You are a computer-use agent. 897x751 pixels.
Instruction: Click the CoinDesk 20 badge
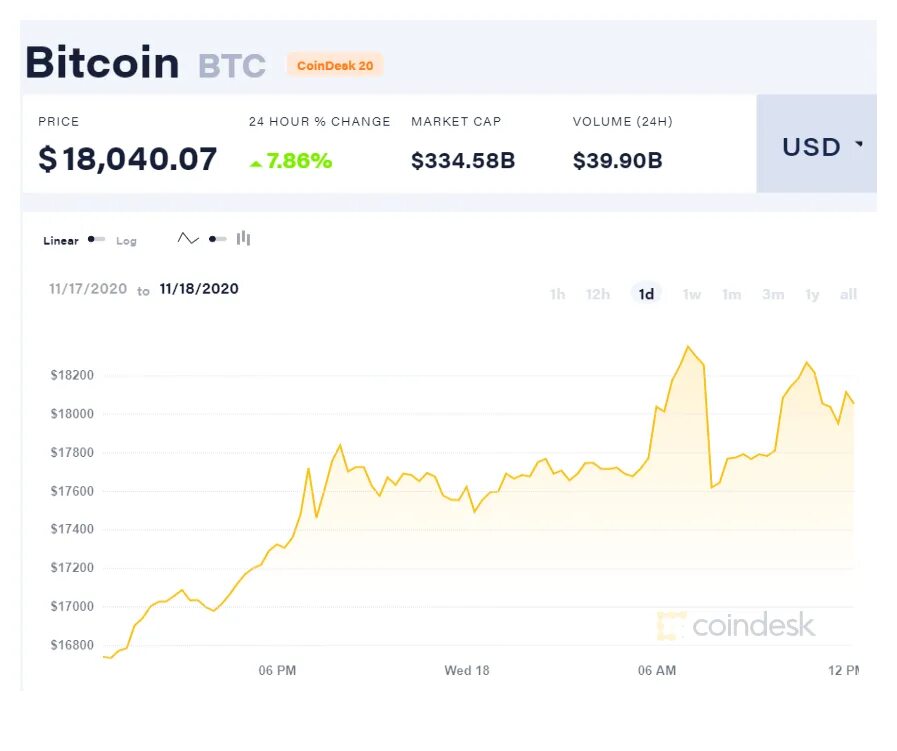pos(335,65)
